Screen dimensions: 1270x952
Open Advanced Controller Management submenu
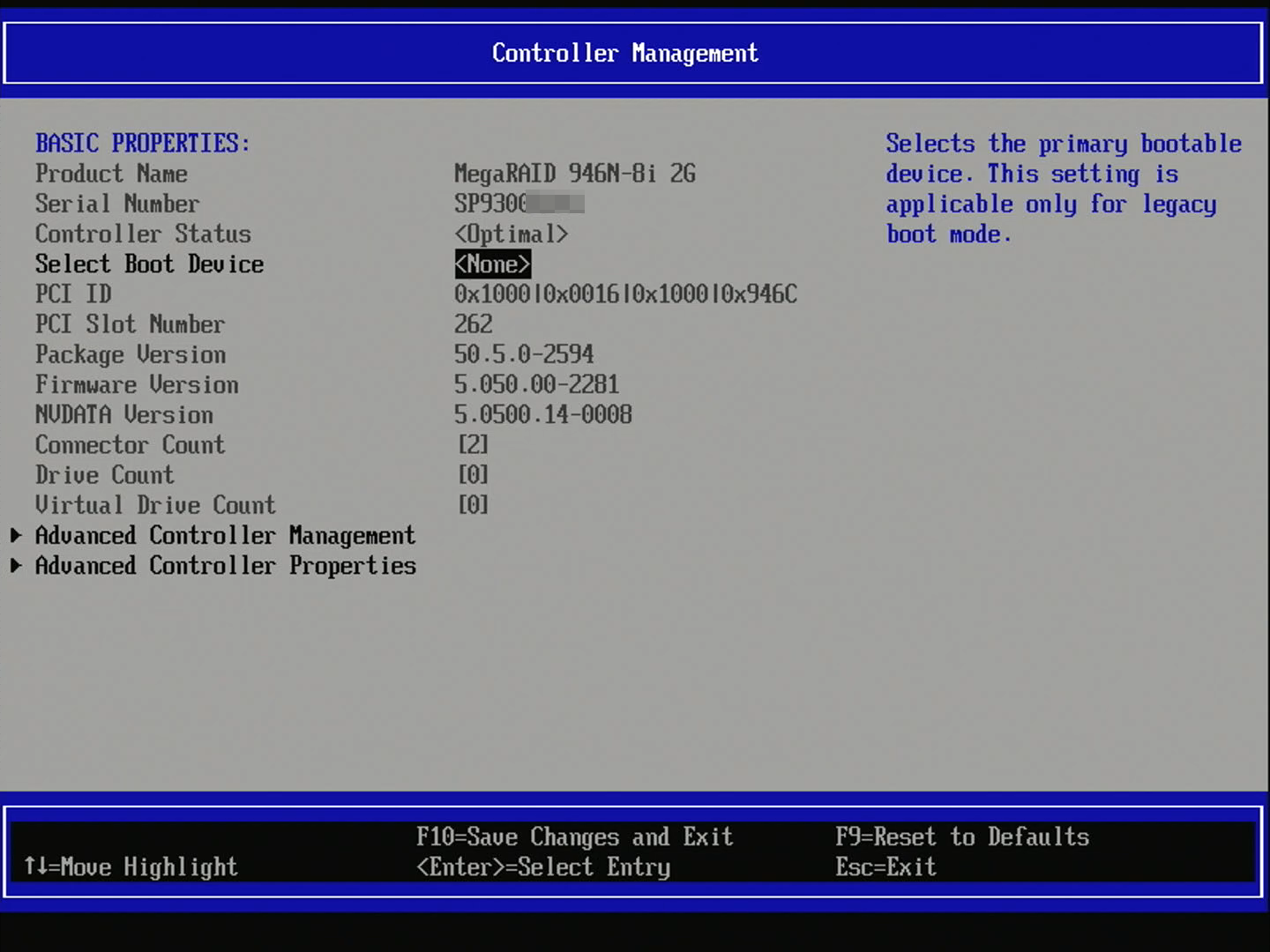225,535
